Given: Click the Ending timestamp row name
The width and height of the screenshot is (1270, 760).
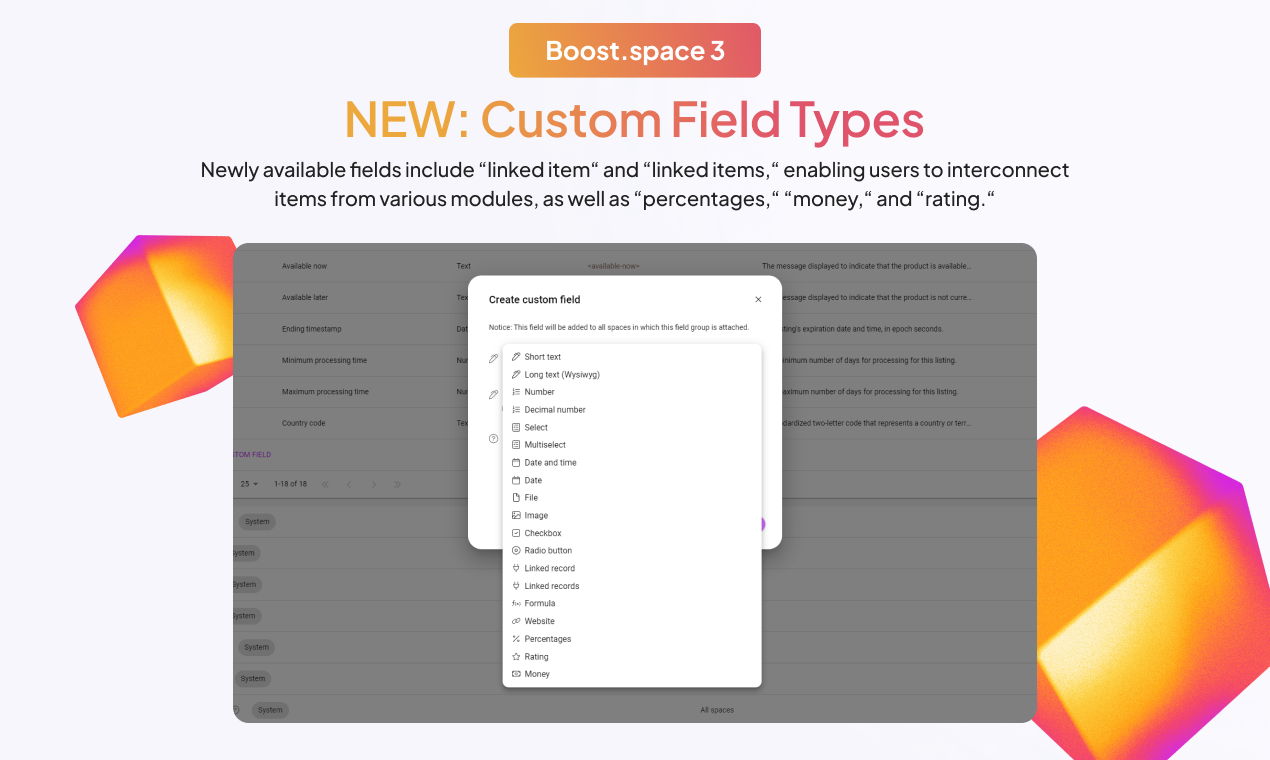Looking at the screenshot, I should pos(311,329).
